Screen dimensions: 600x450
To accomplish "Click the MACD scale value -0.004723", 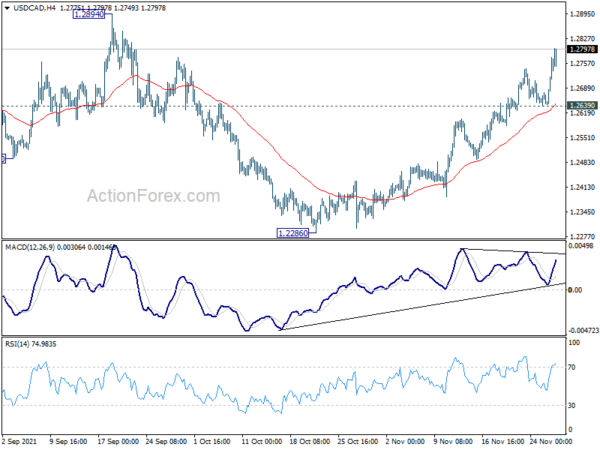I will pos(584,331).
